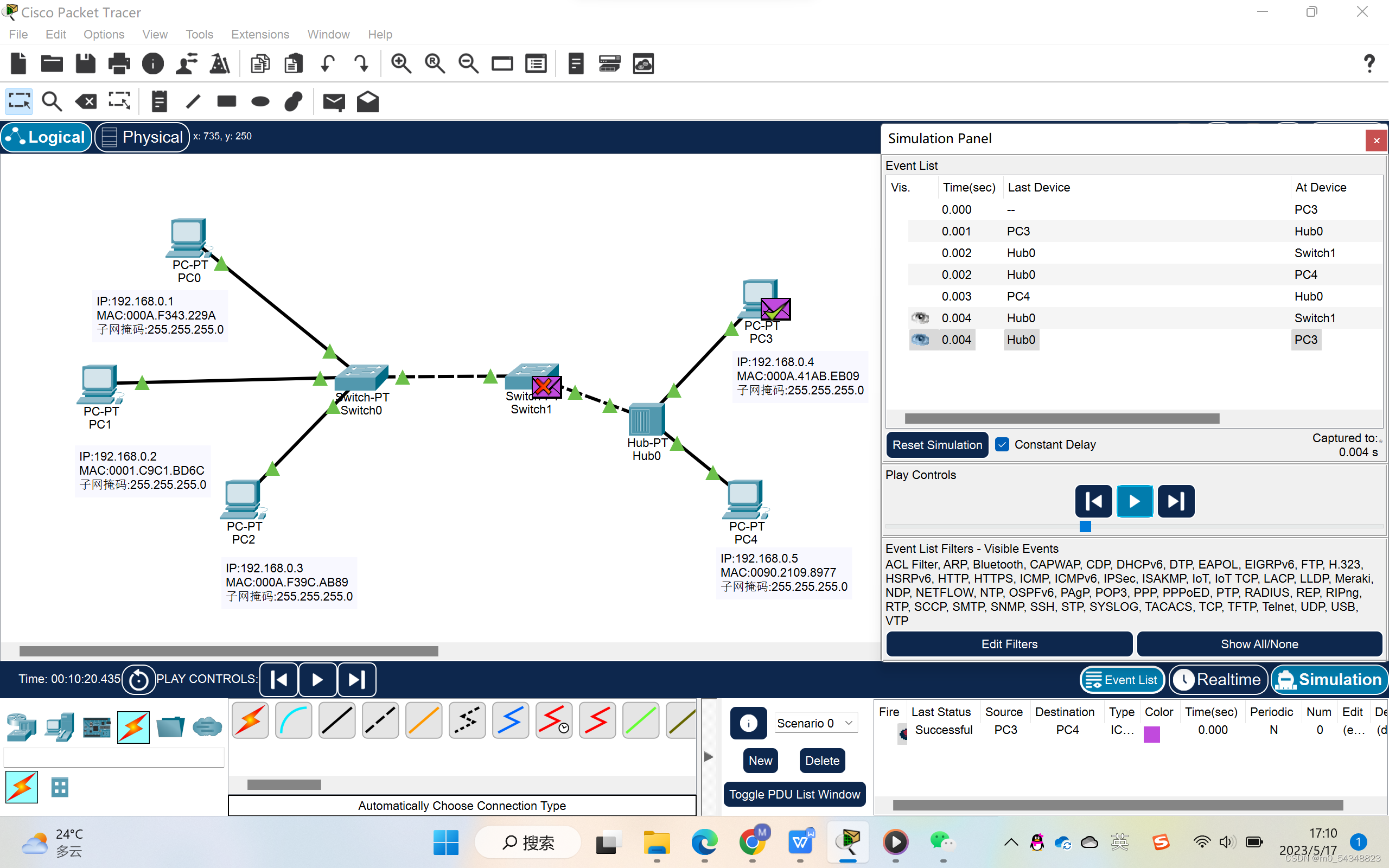Screen dimensions: 1389x868
Task: Toggle eye icon for Hub0 to Switch1 event
Action: pos(920,318)
